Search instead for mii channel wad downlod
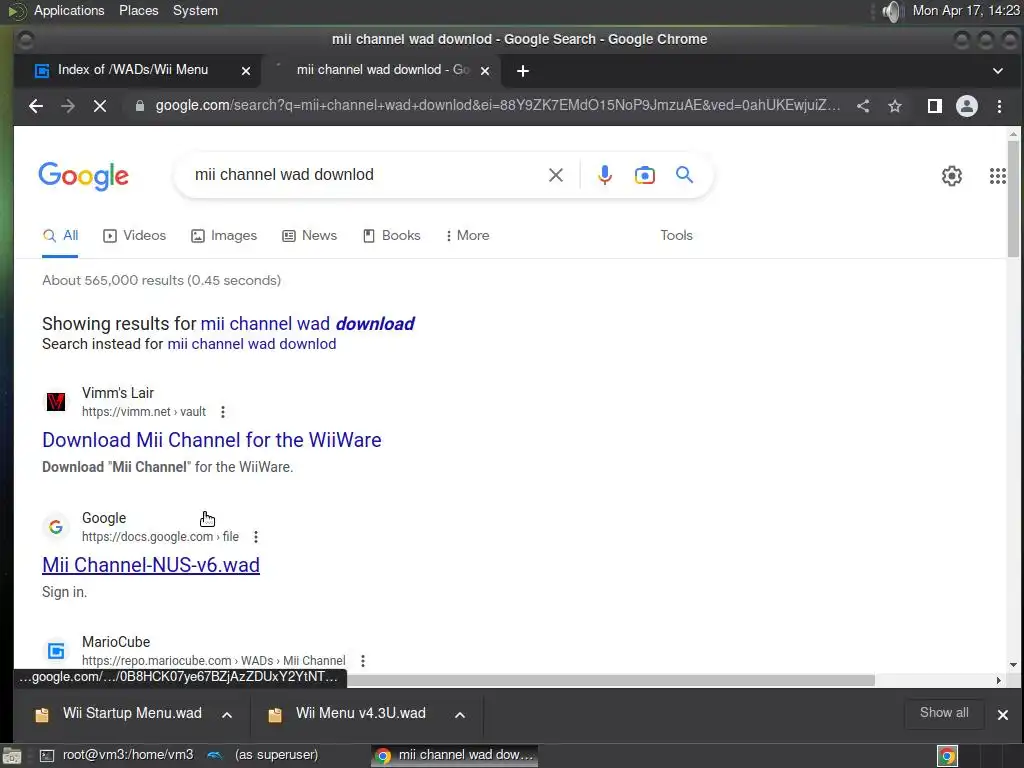The height and width of the screenshot is (768, 1024). (251, 344)
